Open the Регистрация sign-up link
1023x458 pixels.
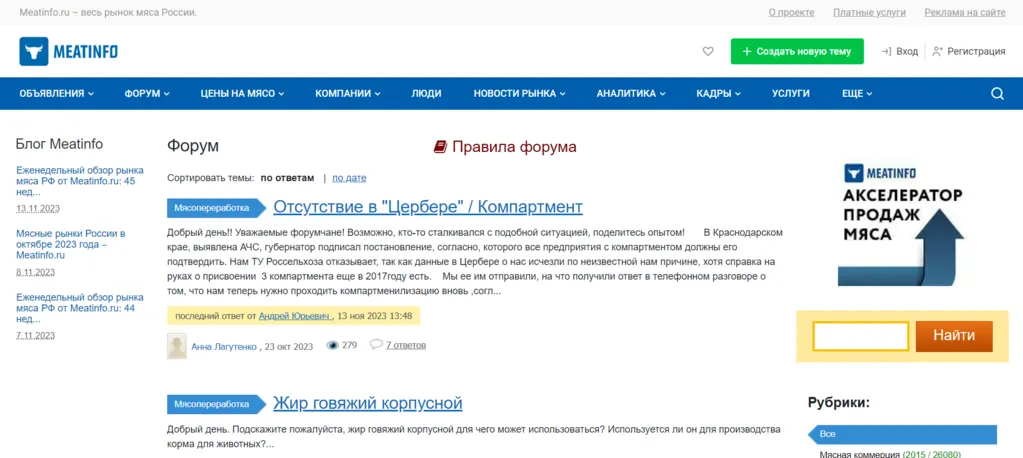[968, 51]
